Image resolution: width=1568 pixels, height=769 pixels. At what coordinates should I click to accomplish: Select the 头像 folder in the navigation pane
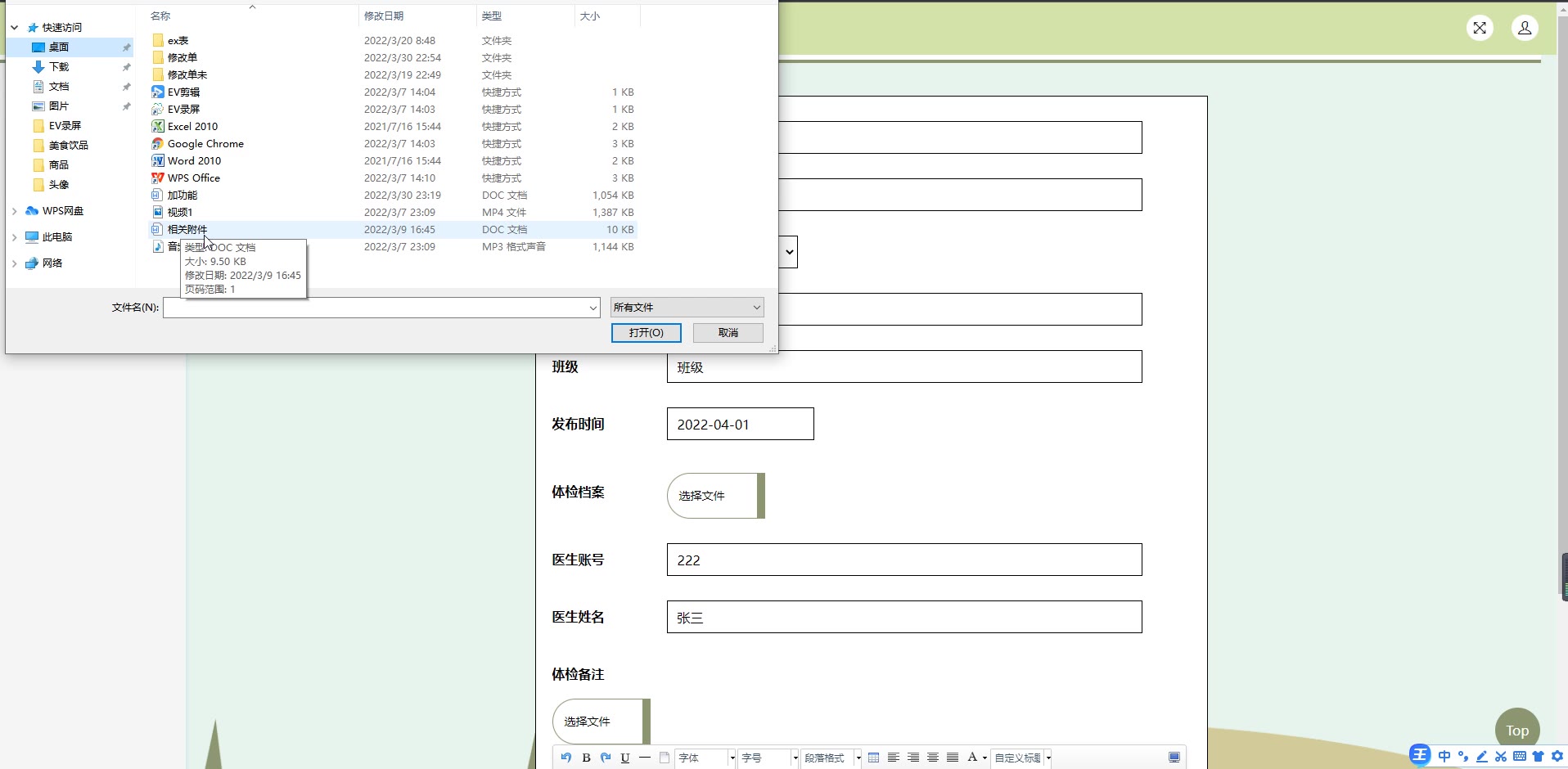click(59, 185)
